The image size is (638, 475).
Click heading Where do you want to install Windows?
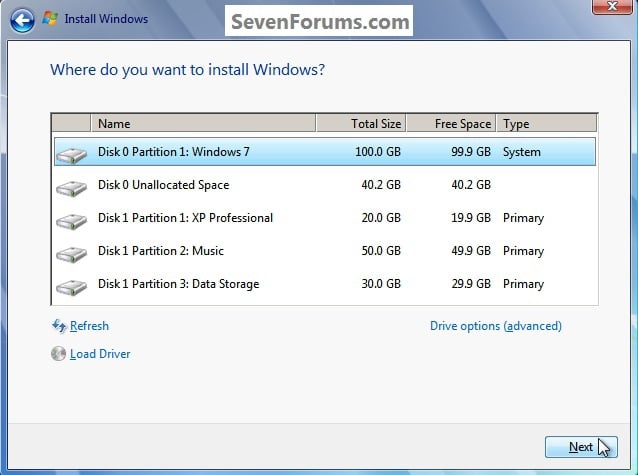188,70
